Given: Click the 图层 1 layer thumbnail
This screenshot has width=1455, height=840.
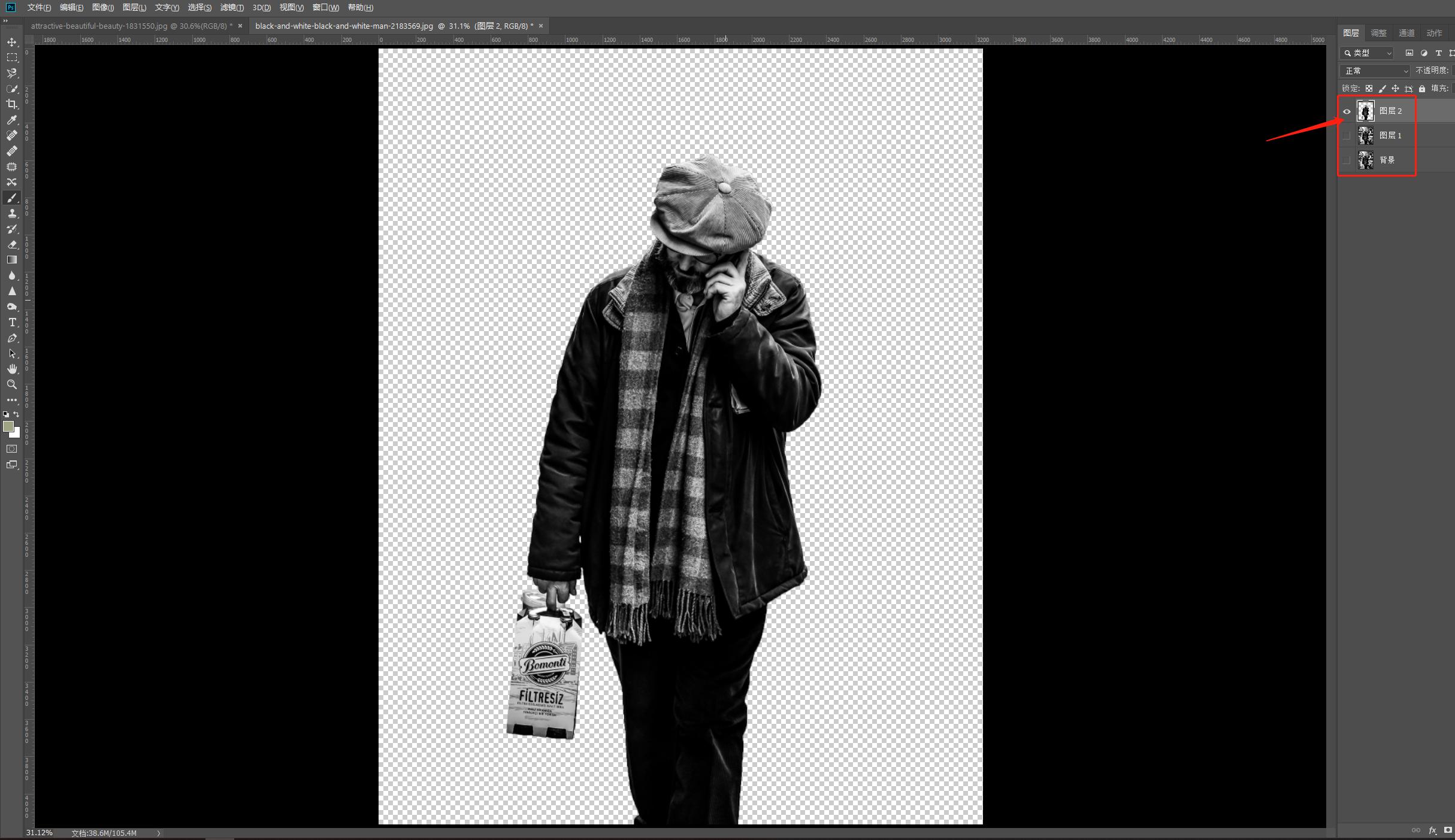Looking at the screenshot, I should point(1365,136).
